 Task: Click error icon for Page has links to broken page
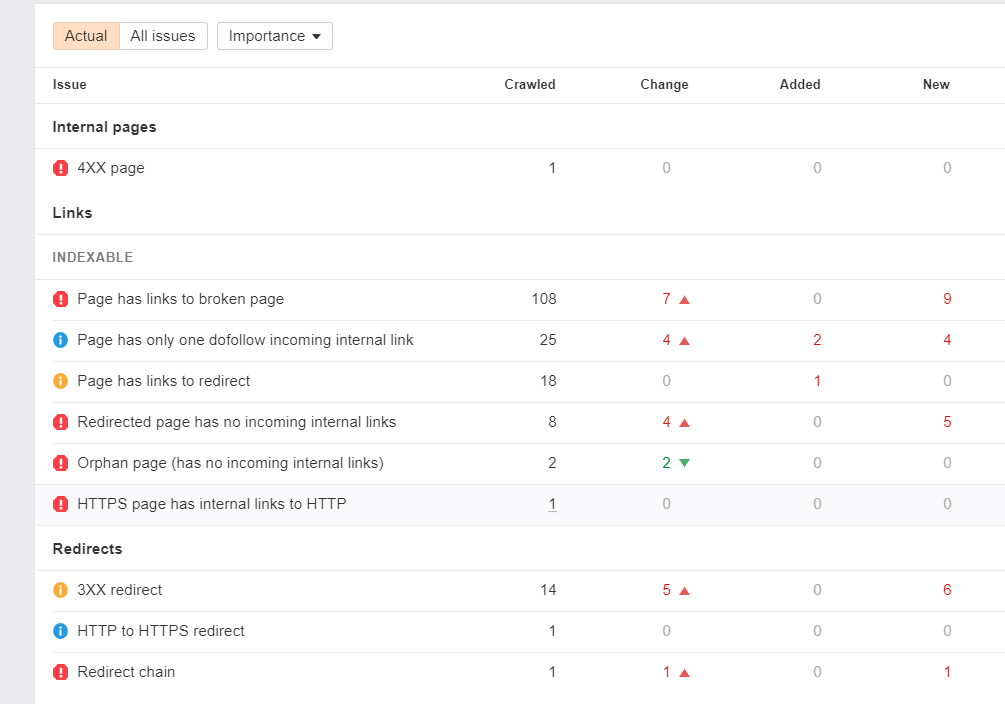coord(60,299)
